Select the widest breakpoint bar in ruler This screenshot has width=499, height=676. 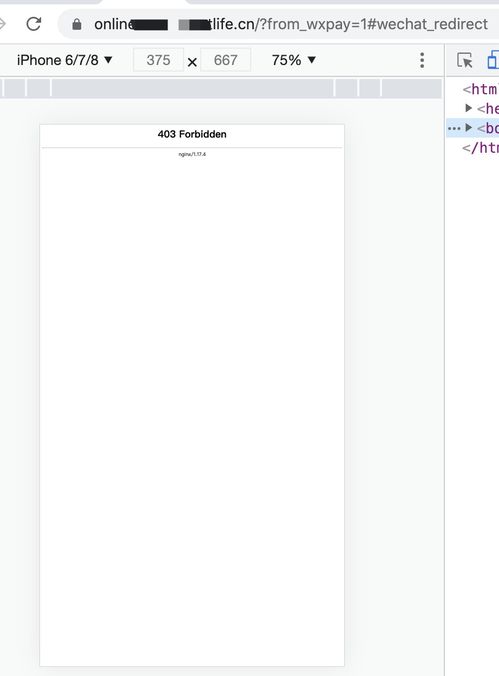coord(192,88)
